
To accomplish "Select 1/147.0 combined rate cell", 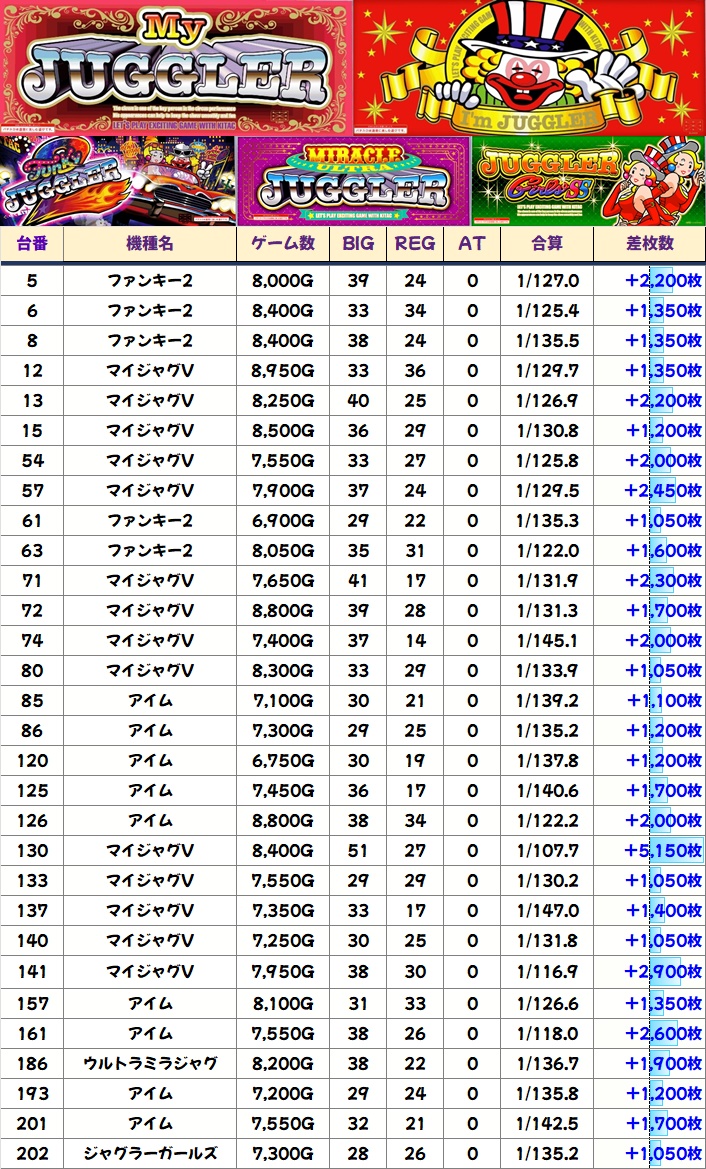I will [x=547, y=911].
